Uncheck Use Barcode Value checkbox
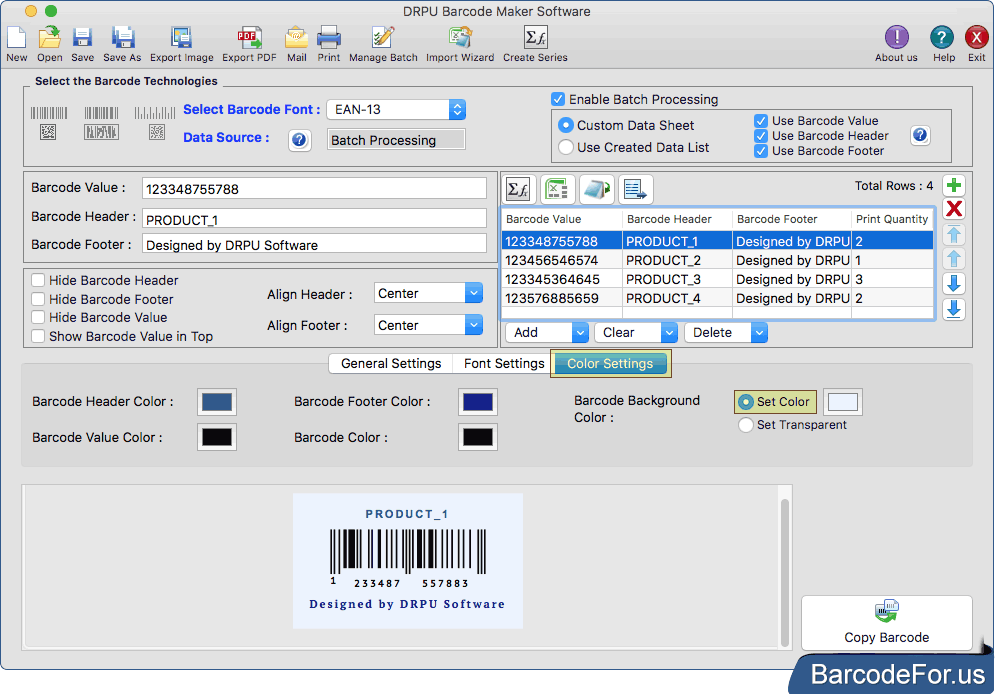Viewport: 996px width, 694px height. pos(760,121)
